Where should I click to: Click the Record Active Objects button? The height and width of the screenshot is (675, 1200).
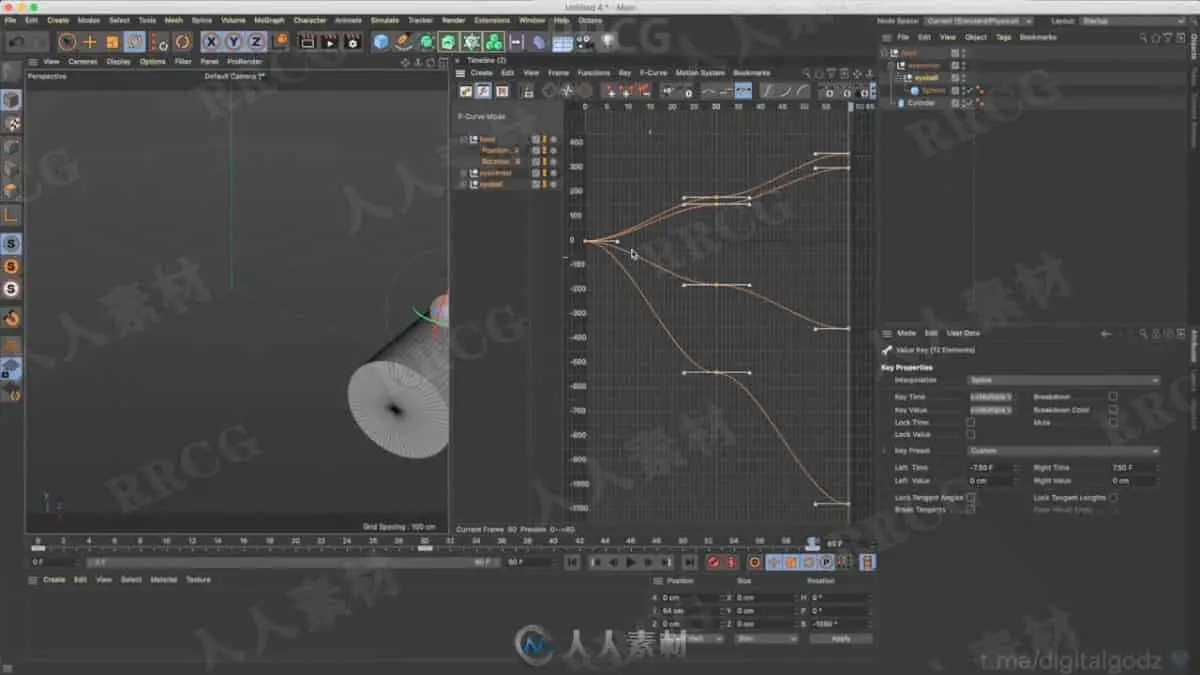pyautogui.click(x=714, y=563)
